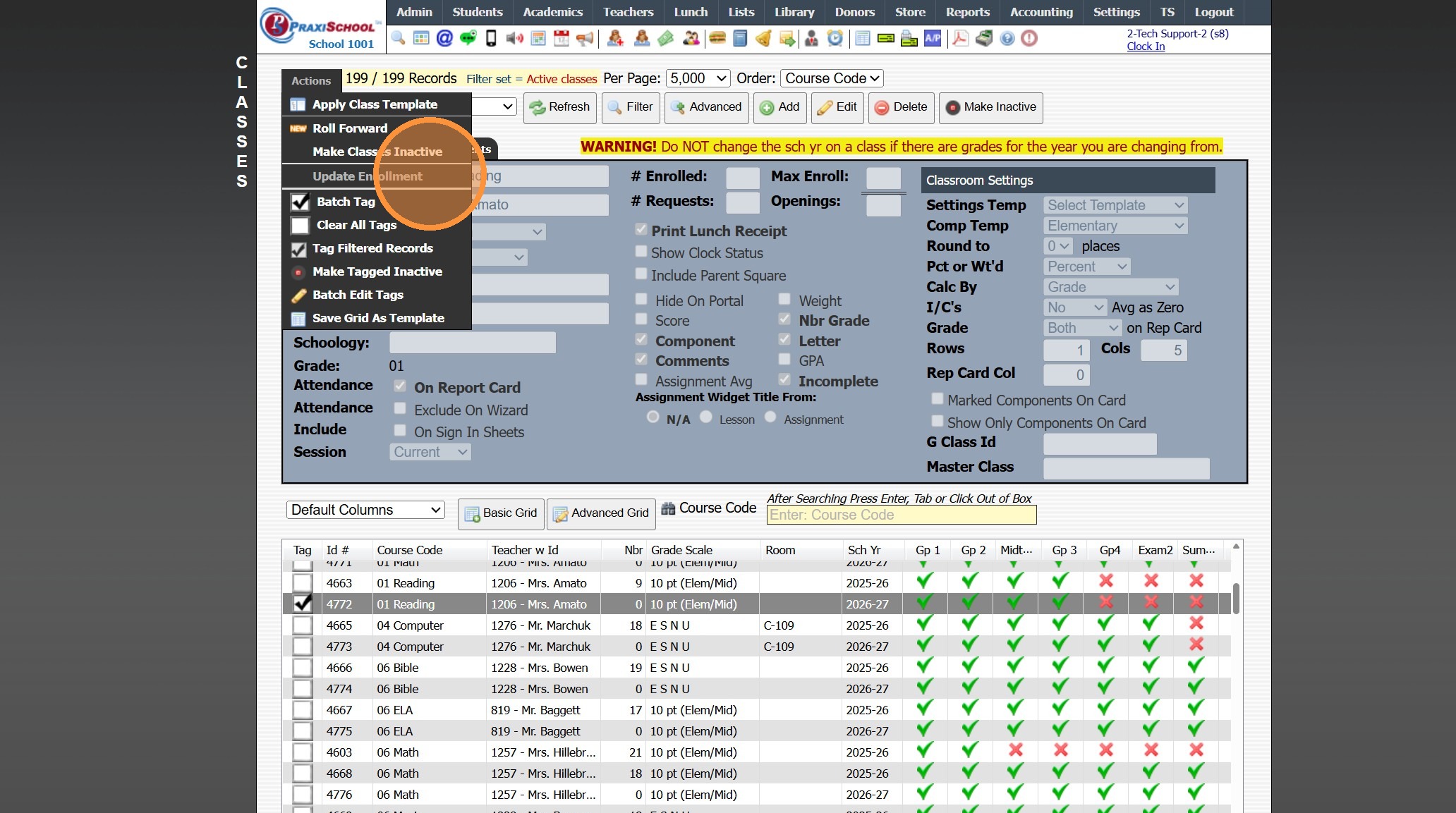Image resolution: width=1456 pixels, height=813 pixels.
Task: Open the Per Page dropdown
Action: click(698, 78)
